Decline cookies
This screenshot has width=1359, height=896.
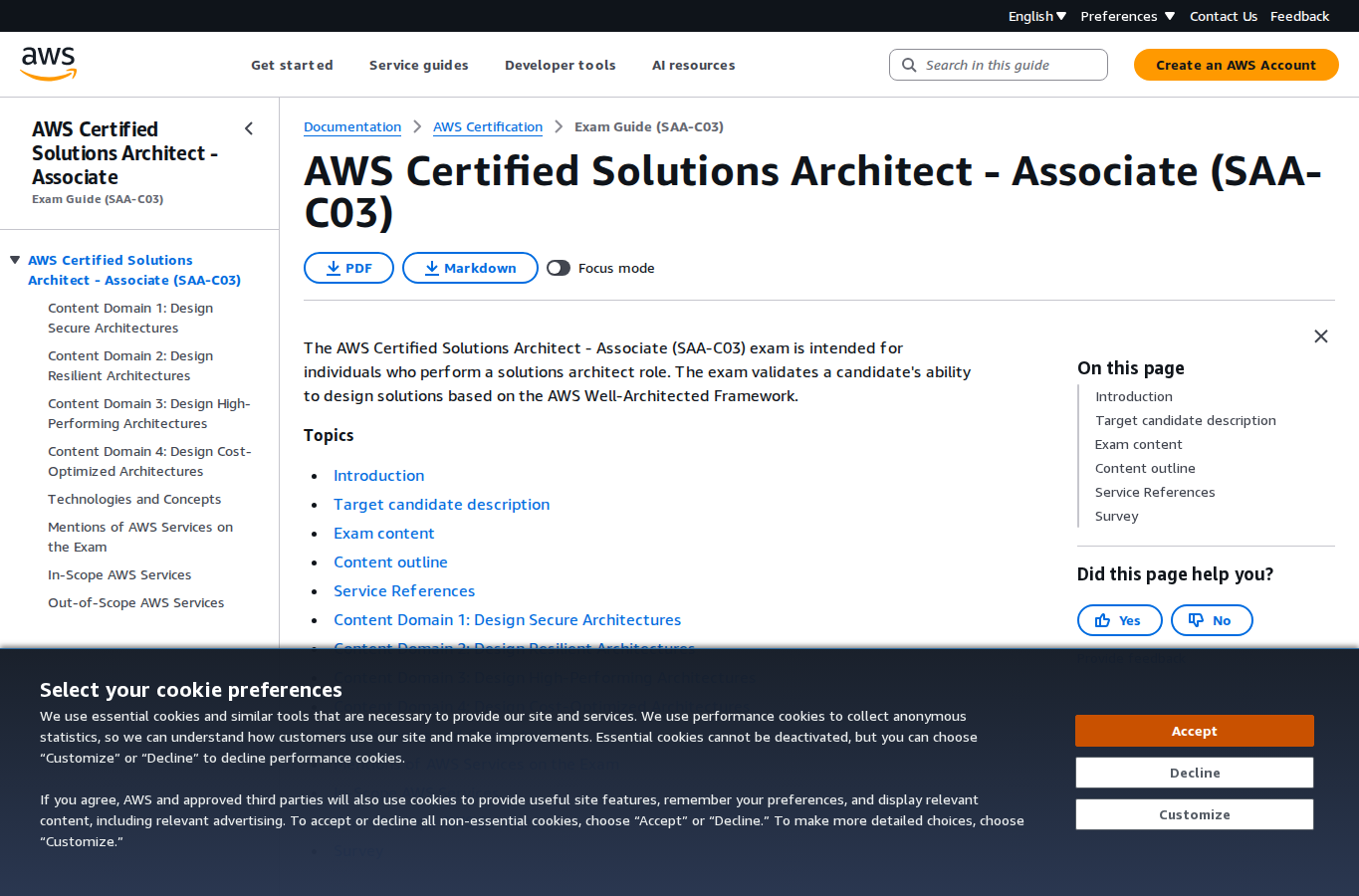click(1195, 773)
